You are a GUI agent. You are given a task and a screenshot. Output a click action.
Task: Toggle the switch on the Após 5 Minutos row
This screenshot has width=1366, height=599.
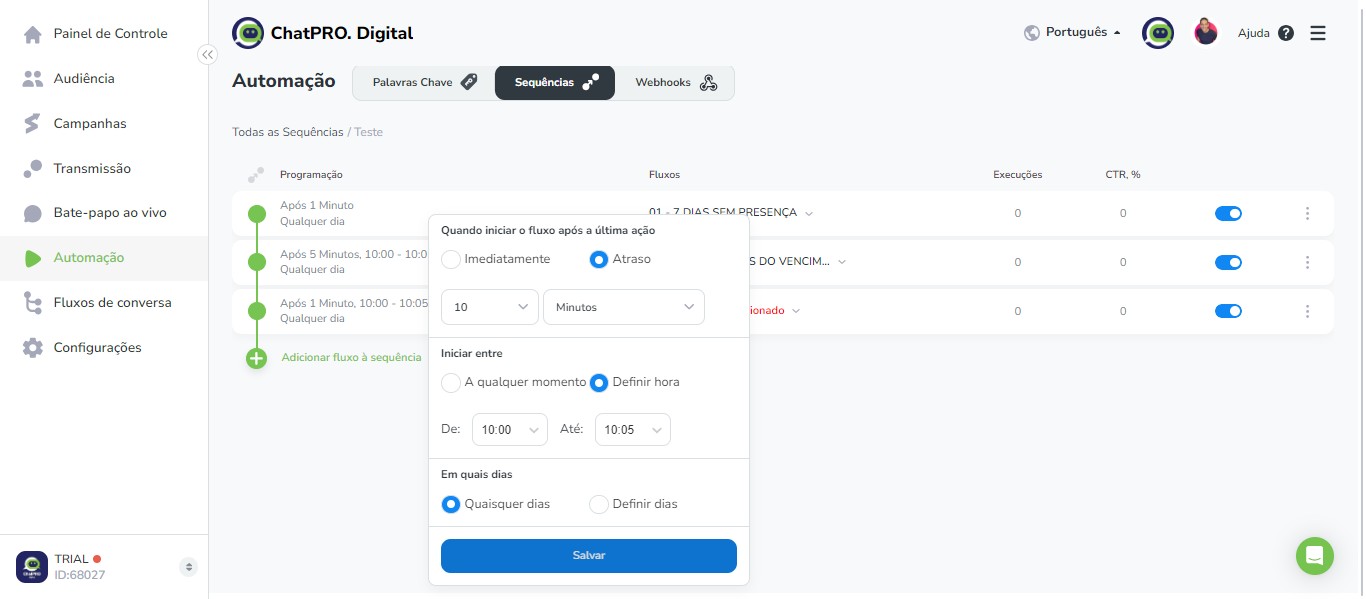(1228, 262)
